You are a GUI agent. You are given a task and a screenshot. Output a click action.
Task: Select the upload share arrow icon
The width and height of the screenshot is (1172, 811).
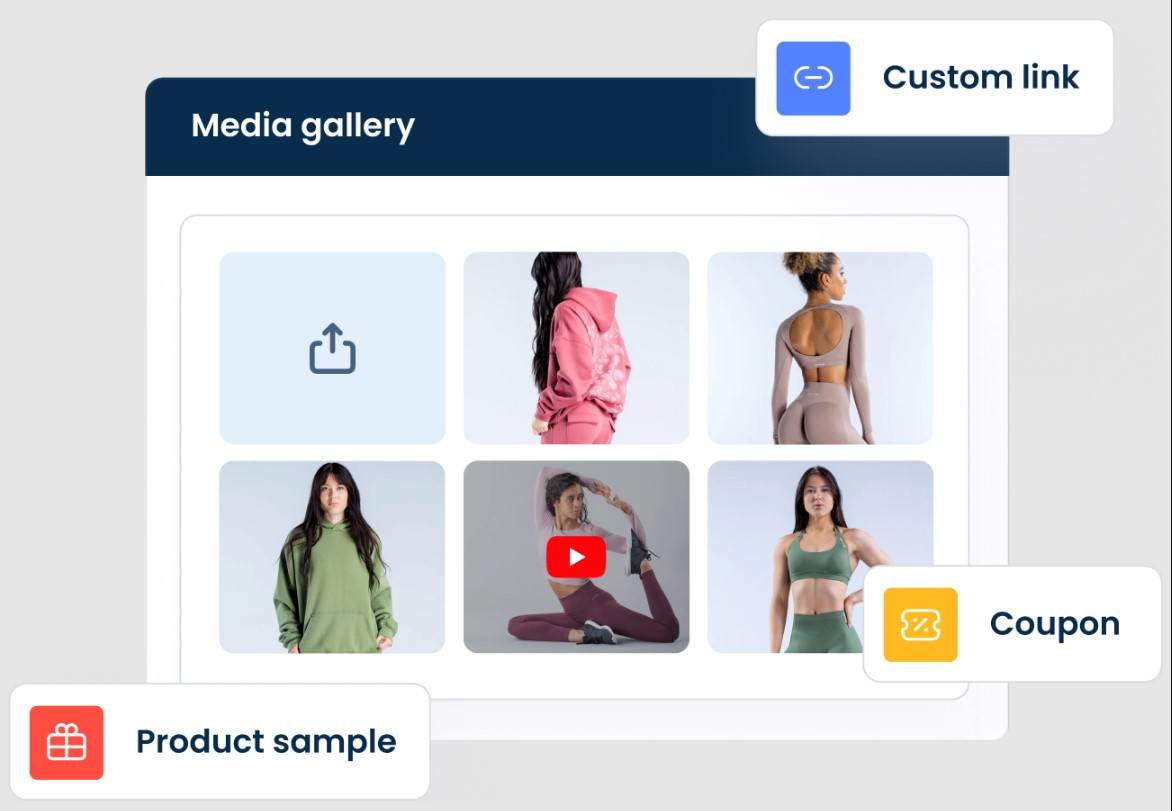coord(333,348)
